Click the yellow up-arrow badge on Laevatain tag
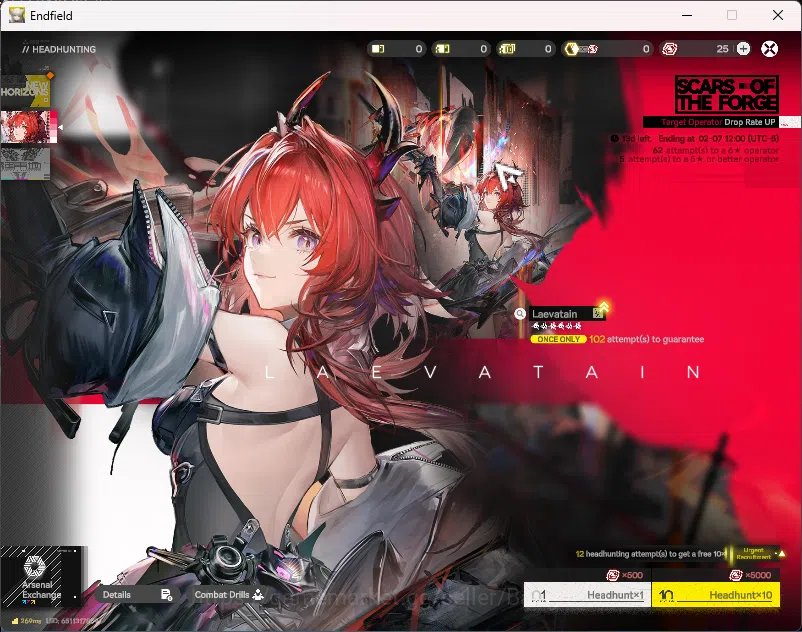This screenshot has width=802, height=632. [604, 307]
